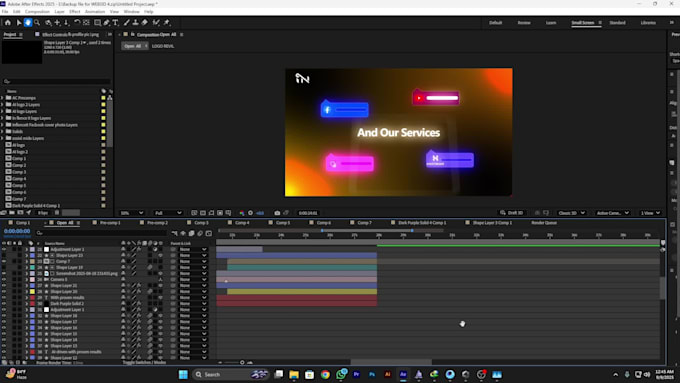This screenshot has height=383, width=680.
Task: Select the Brush tool
Action: click(127, 23)
